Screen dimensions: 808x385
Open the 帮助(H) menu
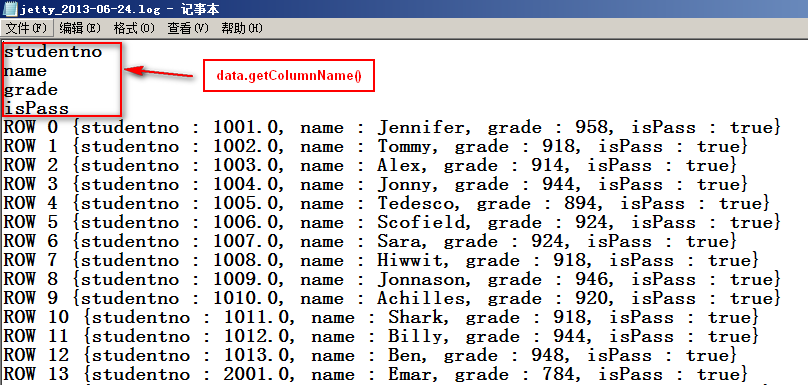pyautogui.click(x=242, y=28)
